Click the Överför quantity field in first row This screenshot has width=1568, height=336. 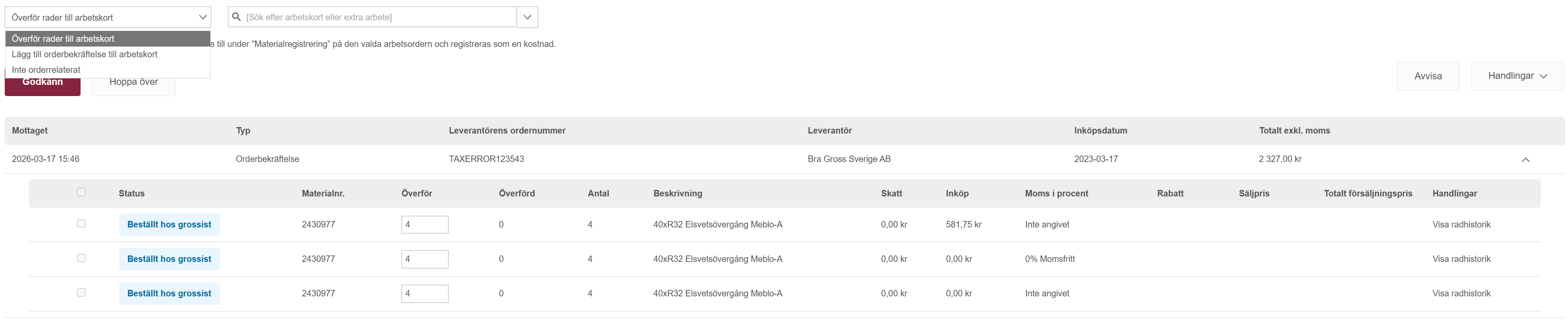coord(425,224)
